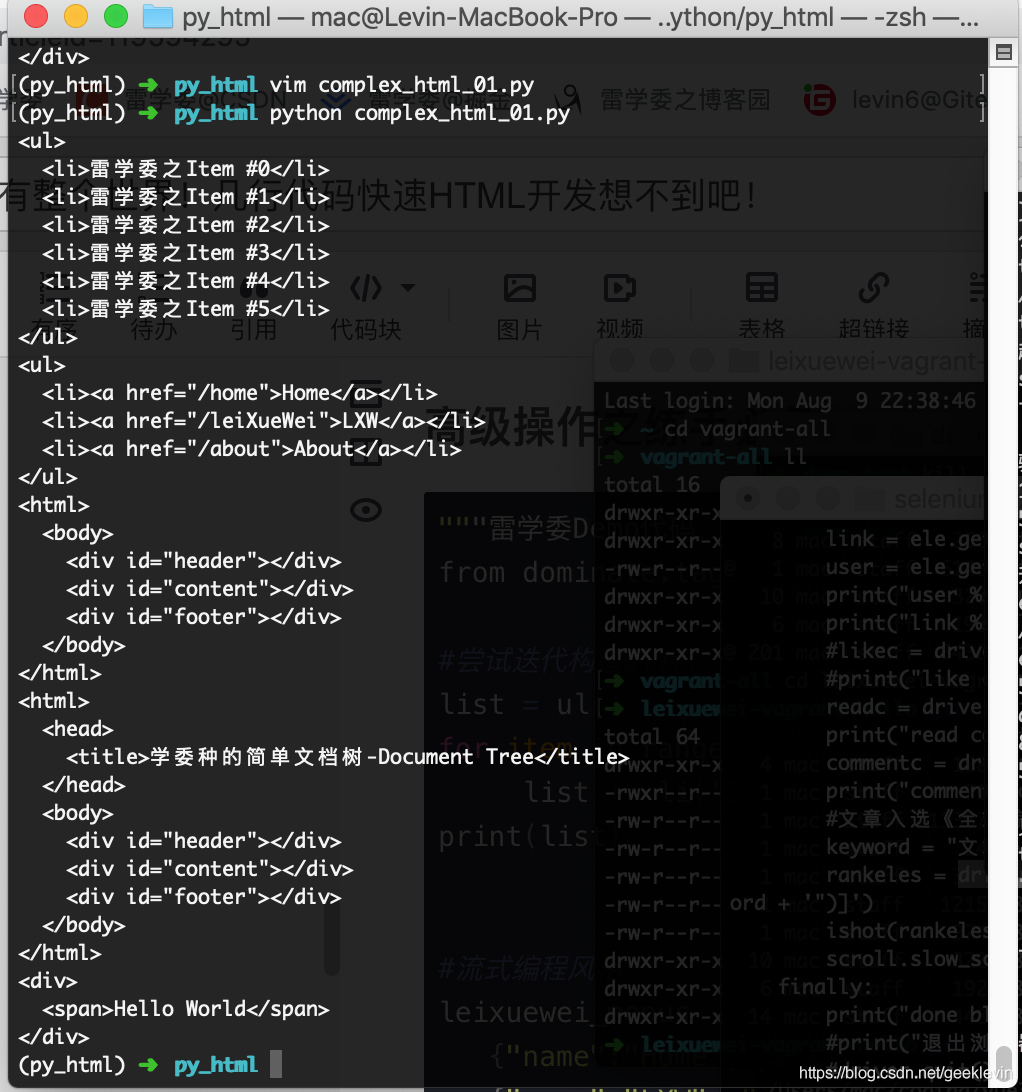Screen dimensions: 1022x1092
Task: Click the line with href="/leiXueWei"
Action: (x=264, y=421)
